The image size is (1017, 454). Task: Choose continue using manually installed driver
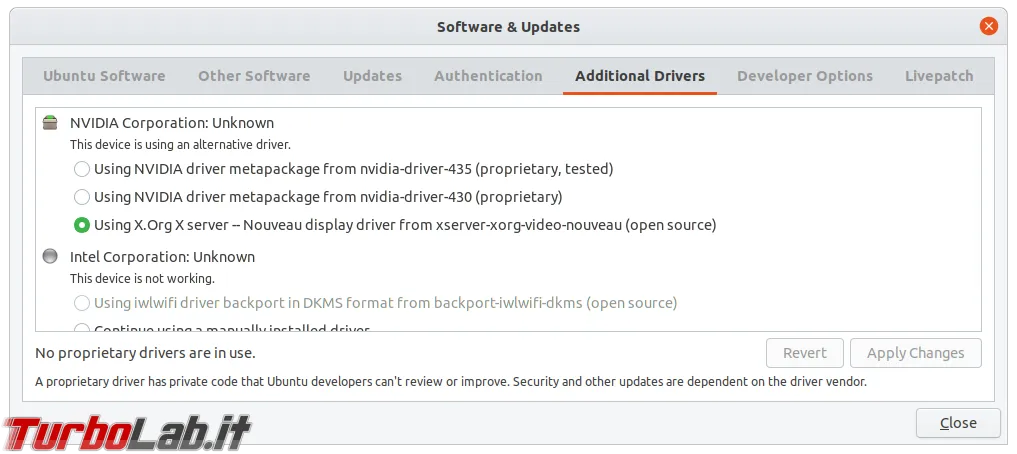point(222,328)
